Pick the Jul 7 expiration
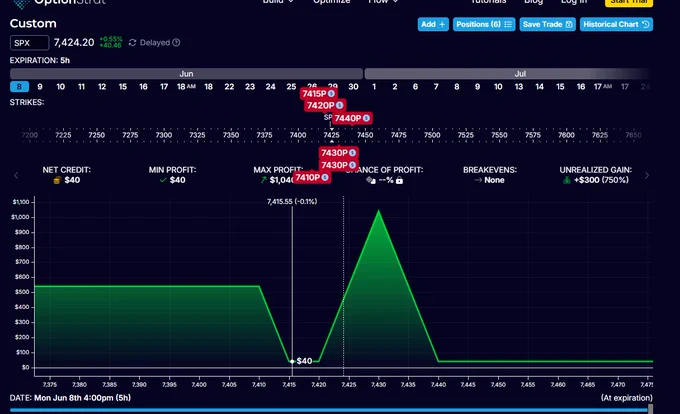The image size is (680, 414). 436,87
